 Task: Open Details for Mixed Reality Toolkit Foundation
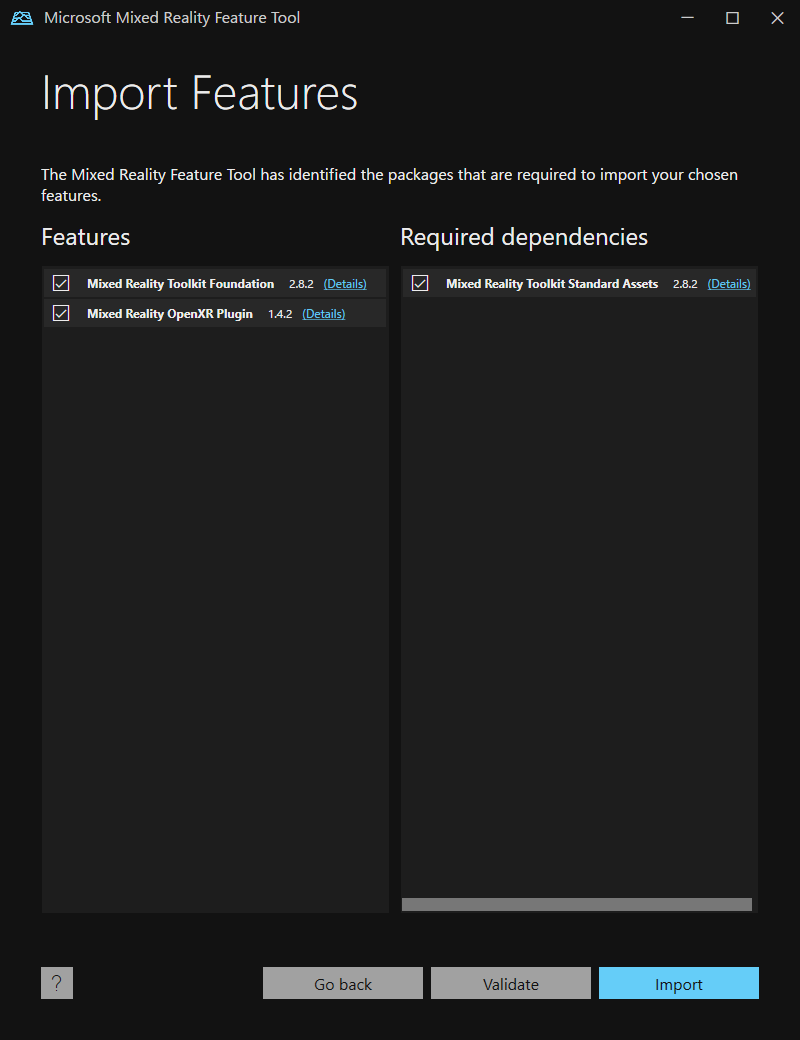(345, 284)
